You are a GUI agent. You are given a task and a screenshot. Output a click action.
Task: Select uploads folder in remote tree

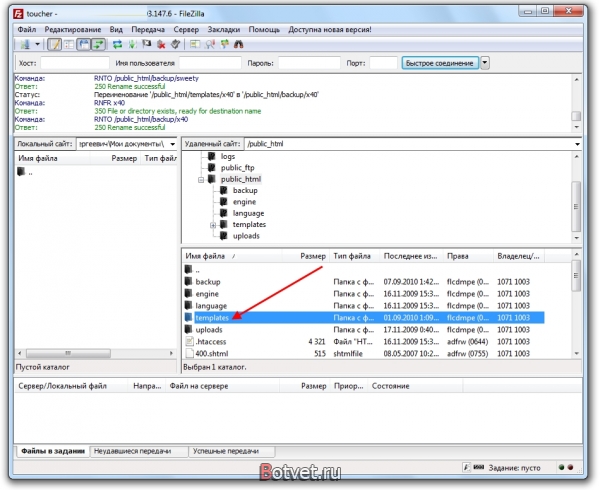pyautogui.click(x=246, y=236)
